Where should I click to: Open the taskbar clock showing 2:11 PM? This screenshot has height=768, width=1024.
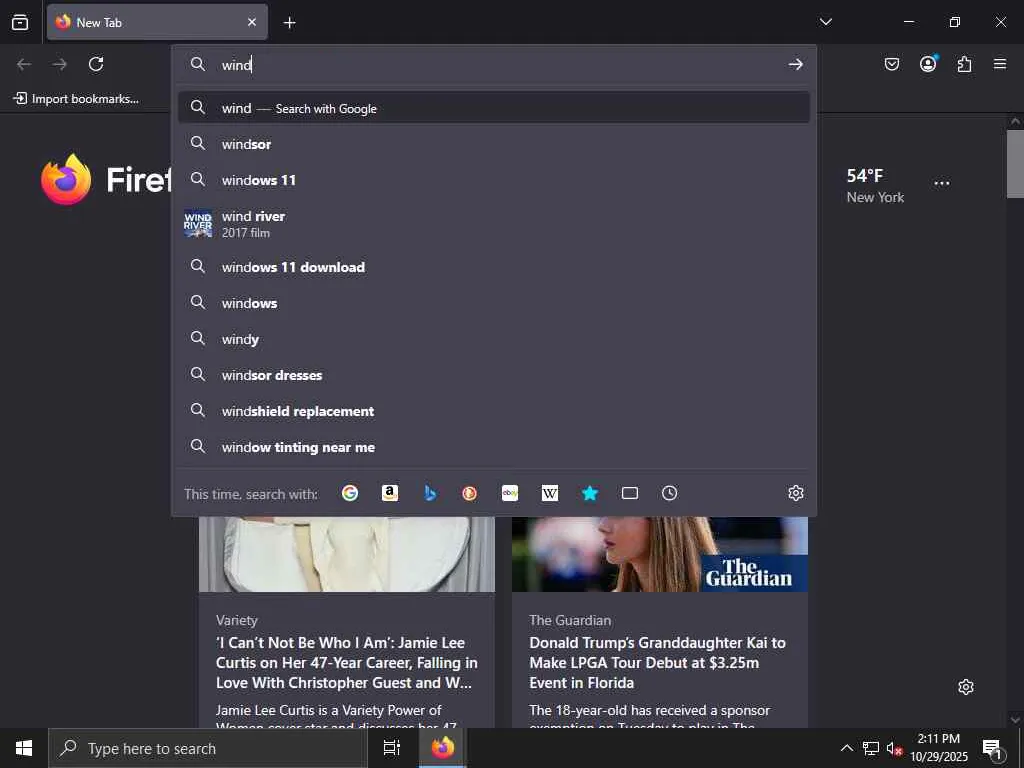939,748
